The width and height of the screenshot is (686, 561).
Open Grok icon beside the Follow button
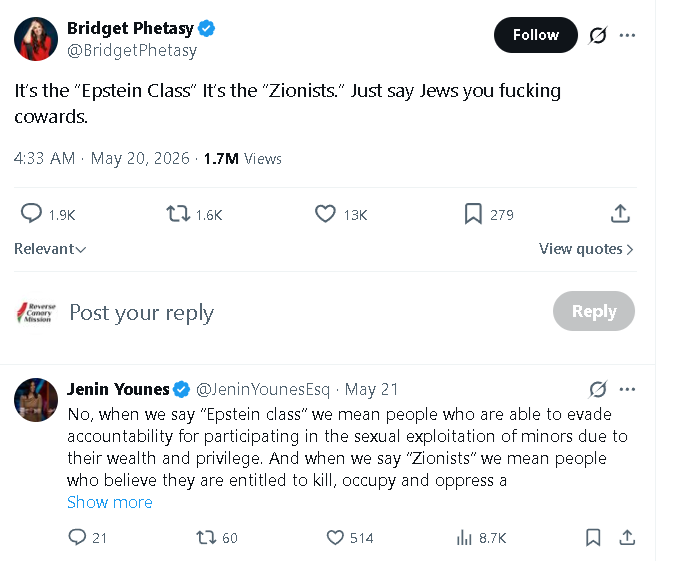tap(597, 35)
